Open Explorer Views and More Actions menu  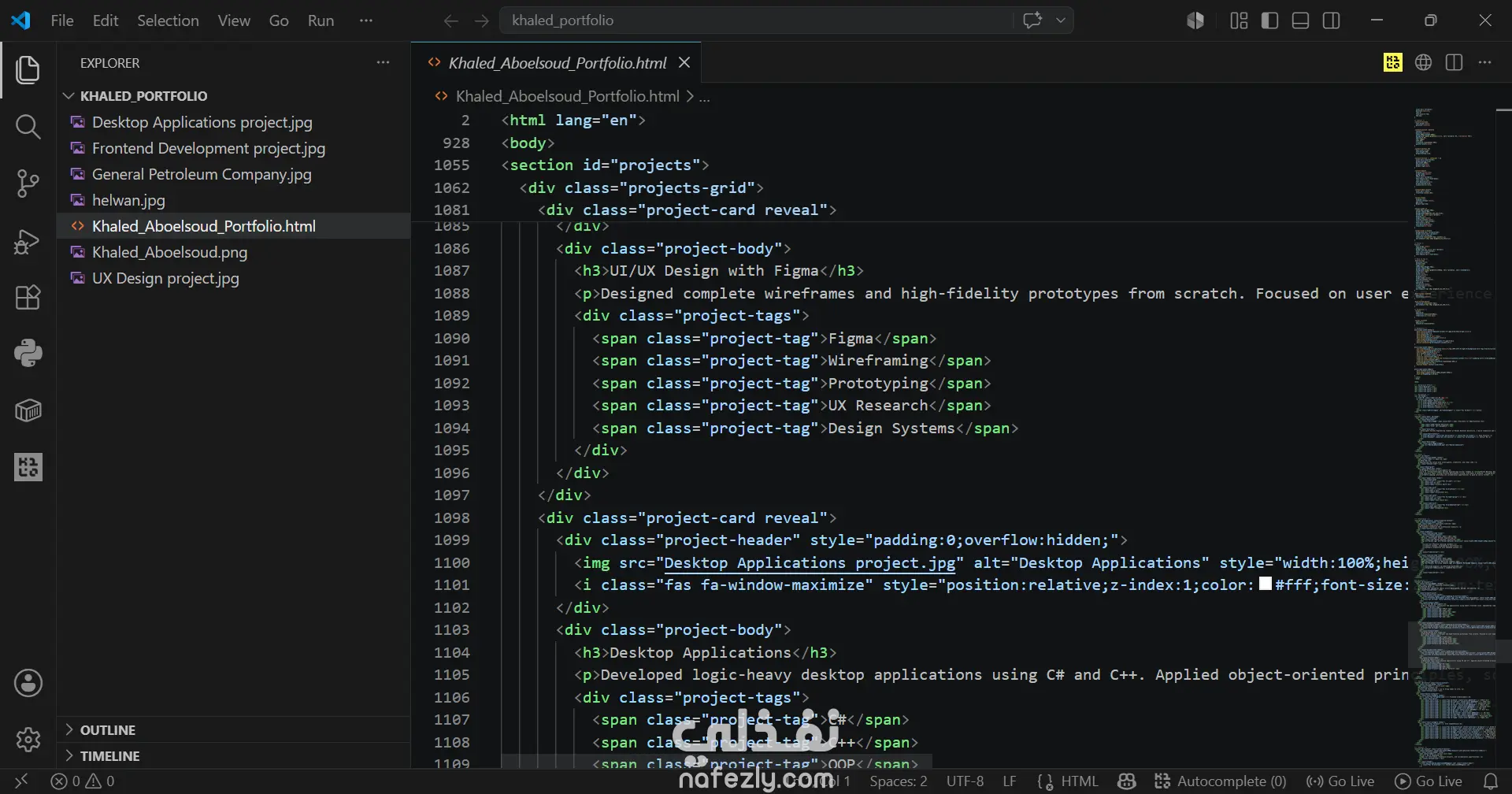point(383,62)
